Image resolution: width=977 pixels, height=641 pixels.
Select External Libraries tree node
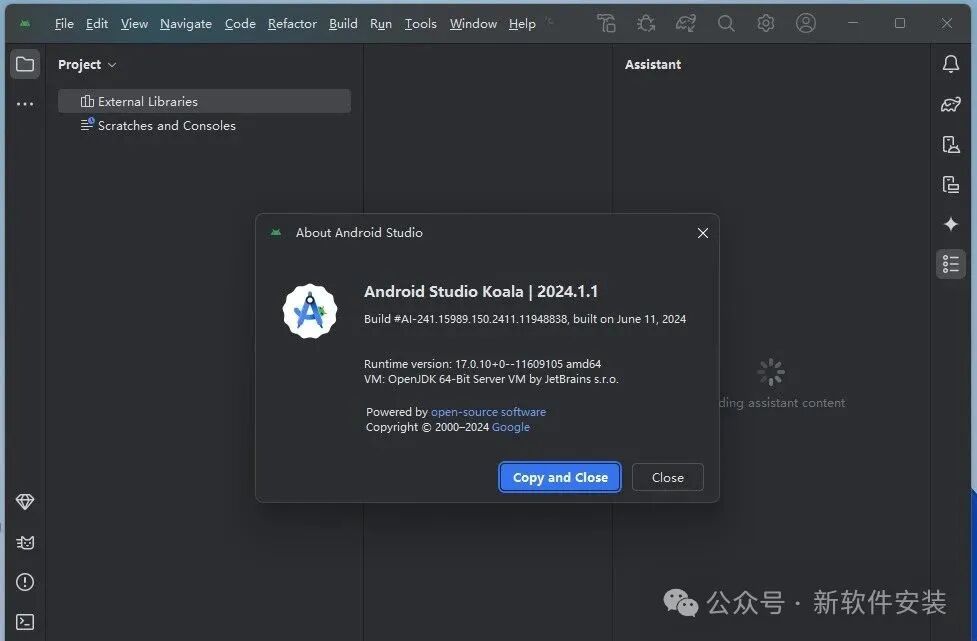(204, 101)
